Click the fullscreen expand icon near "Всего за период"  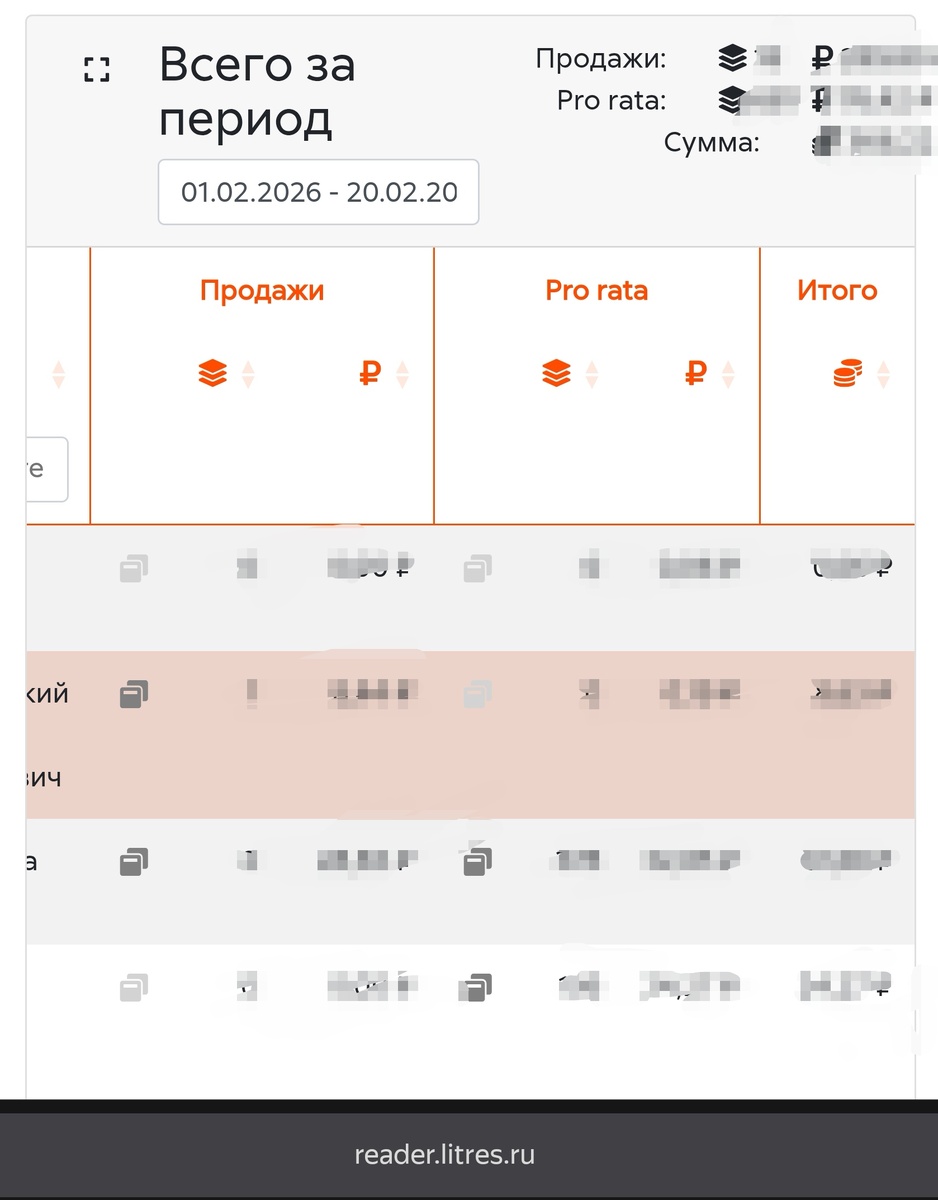(96, 69)
